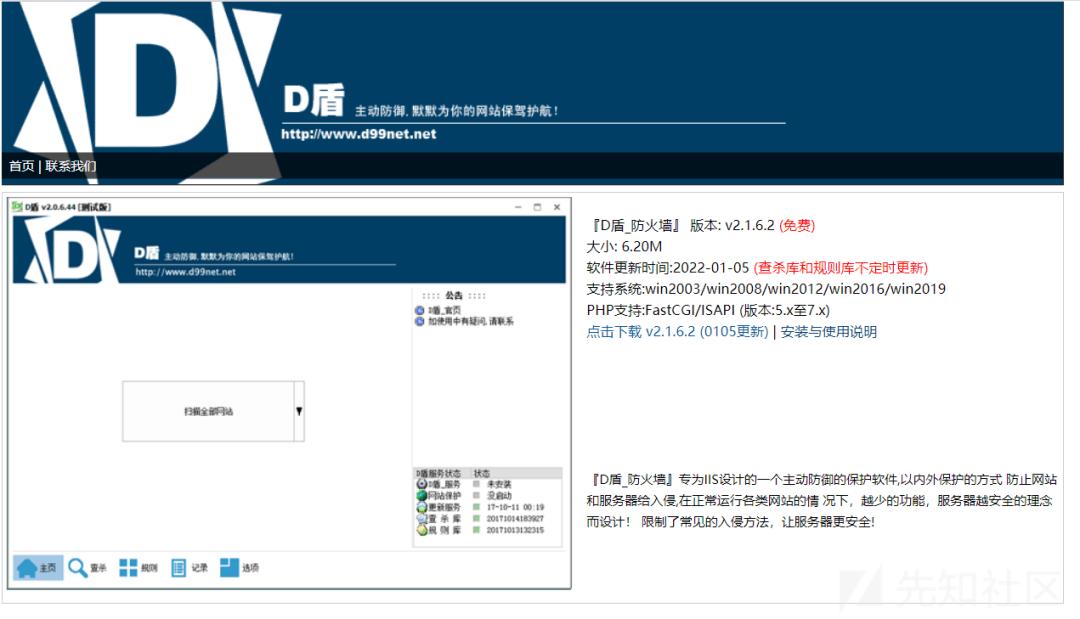Click the icon beside 更新服务
The width and height of the screenshot is (1080, 619).
coord(422,507)
